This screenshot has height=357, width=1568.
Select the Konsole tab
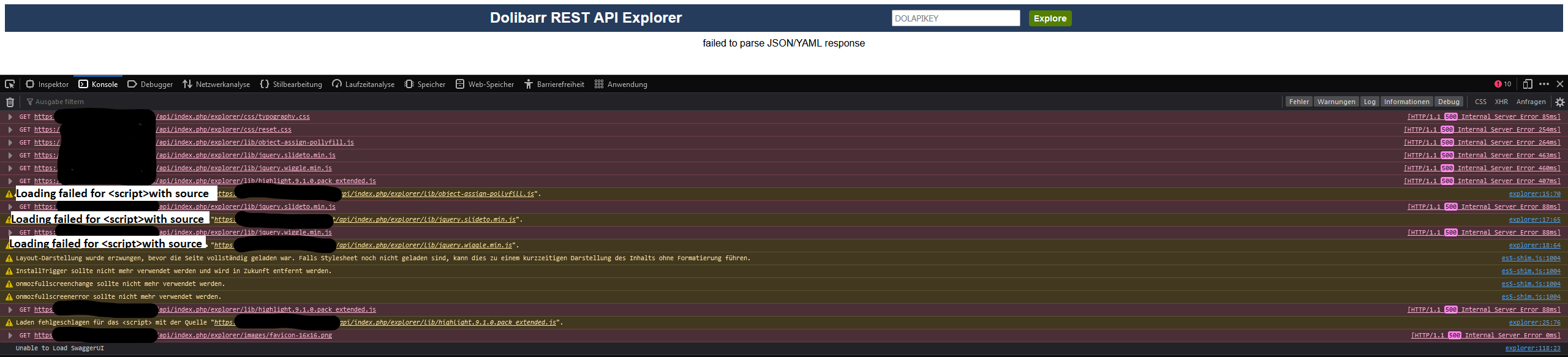(98, 84)
